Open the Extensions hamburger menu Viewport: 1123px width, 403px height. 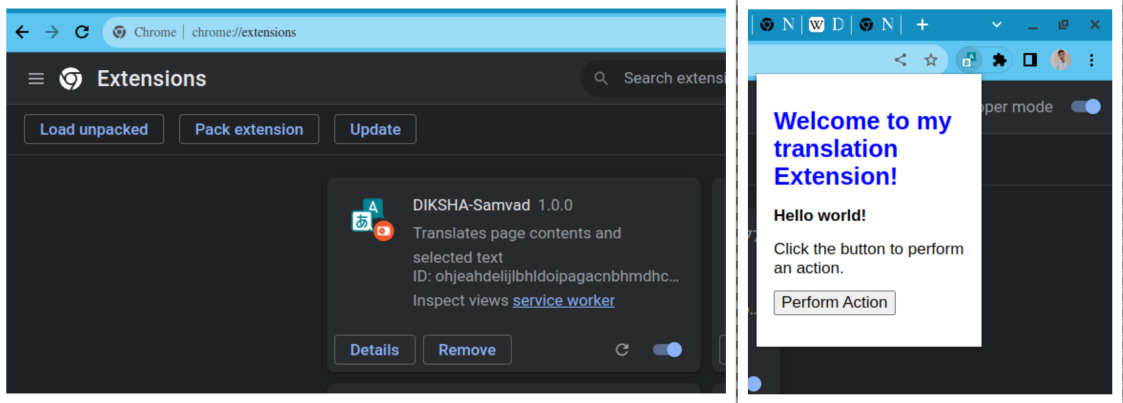[36, 79]
